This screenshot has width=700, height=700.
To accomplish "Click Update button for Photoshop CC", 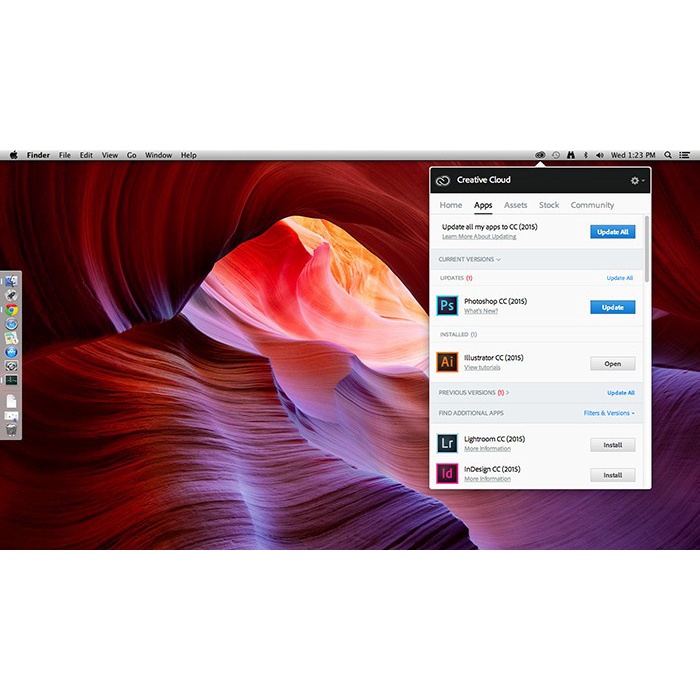I will coord(612,307).
